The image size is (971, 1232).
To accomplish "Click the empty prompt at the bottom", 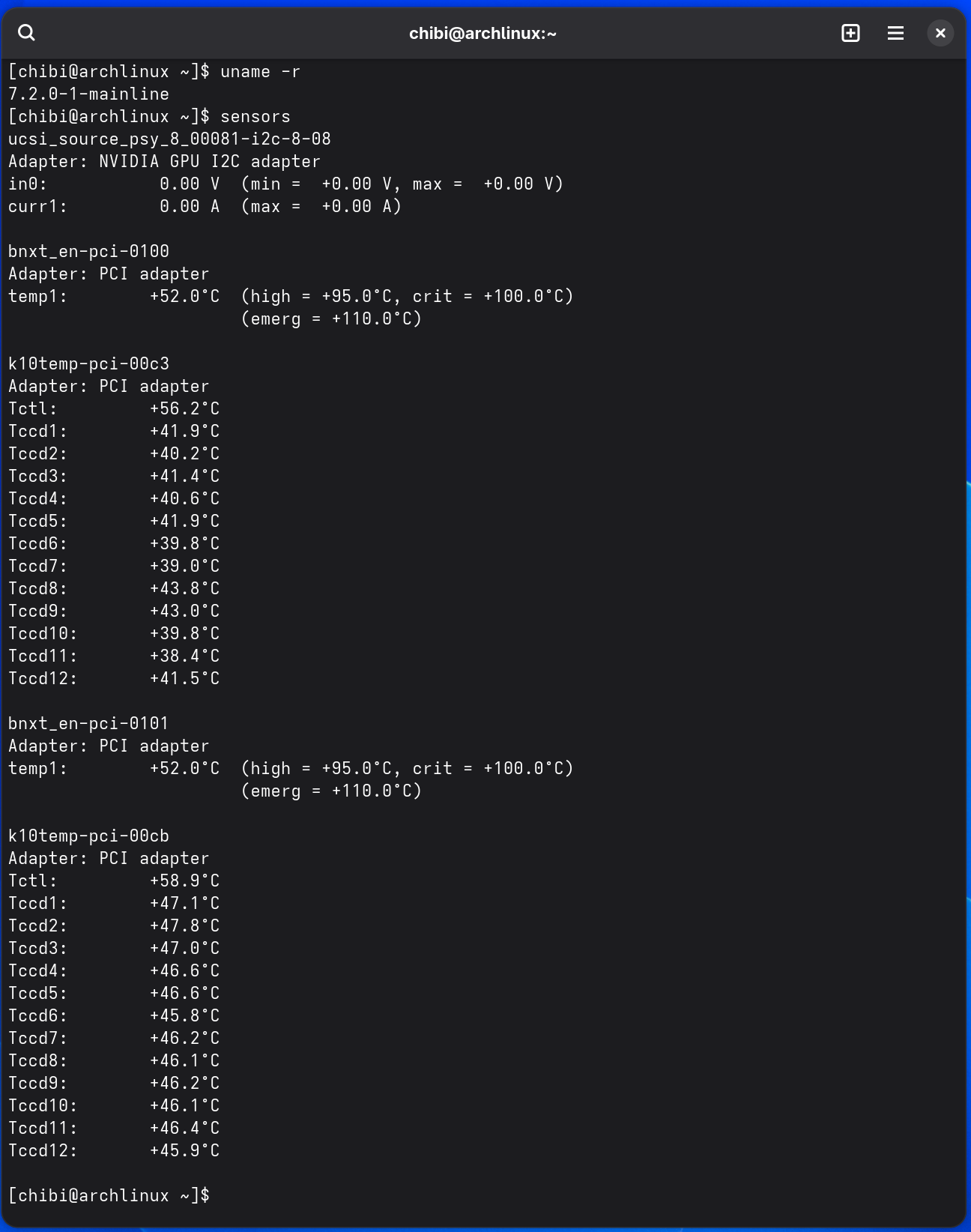I will 109,1196.
